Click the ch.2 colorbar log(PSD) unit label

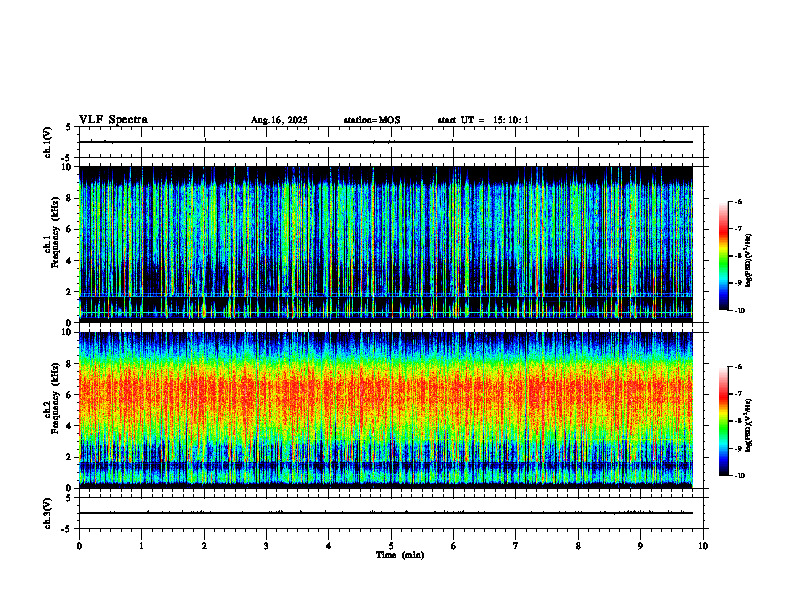point(749,425)
